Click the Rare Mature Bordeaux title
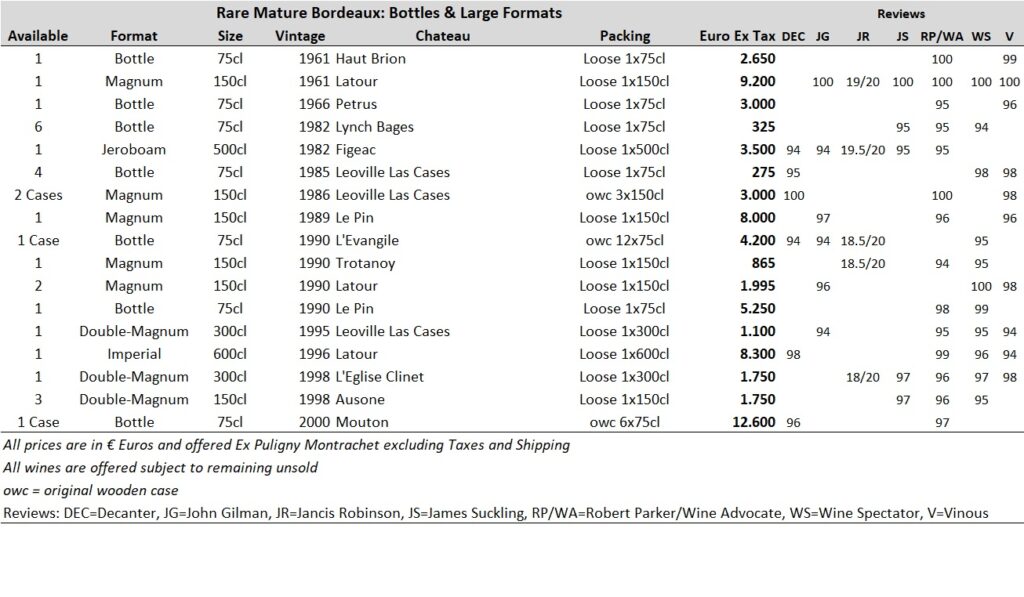 click(x=389, y=12)
